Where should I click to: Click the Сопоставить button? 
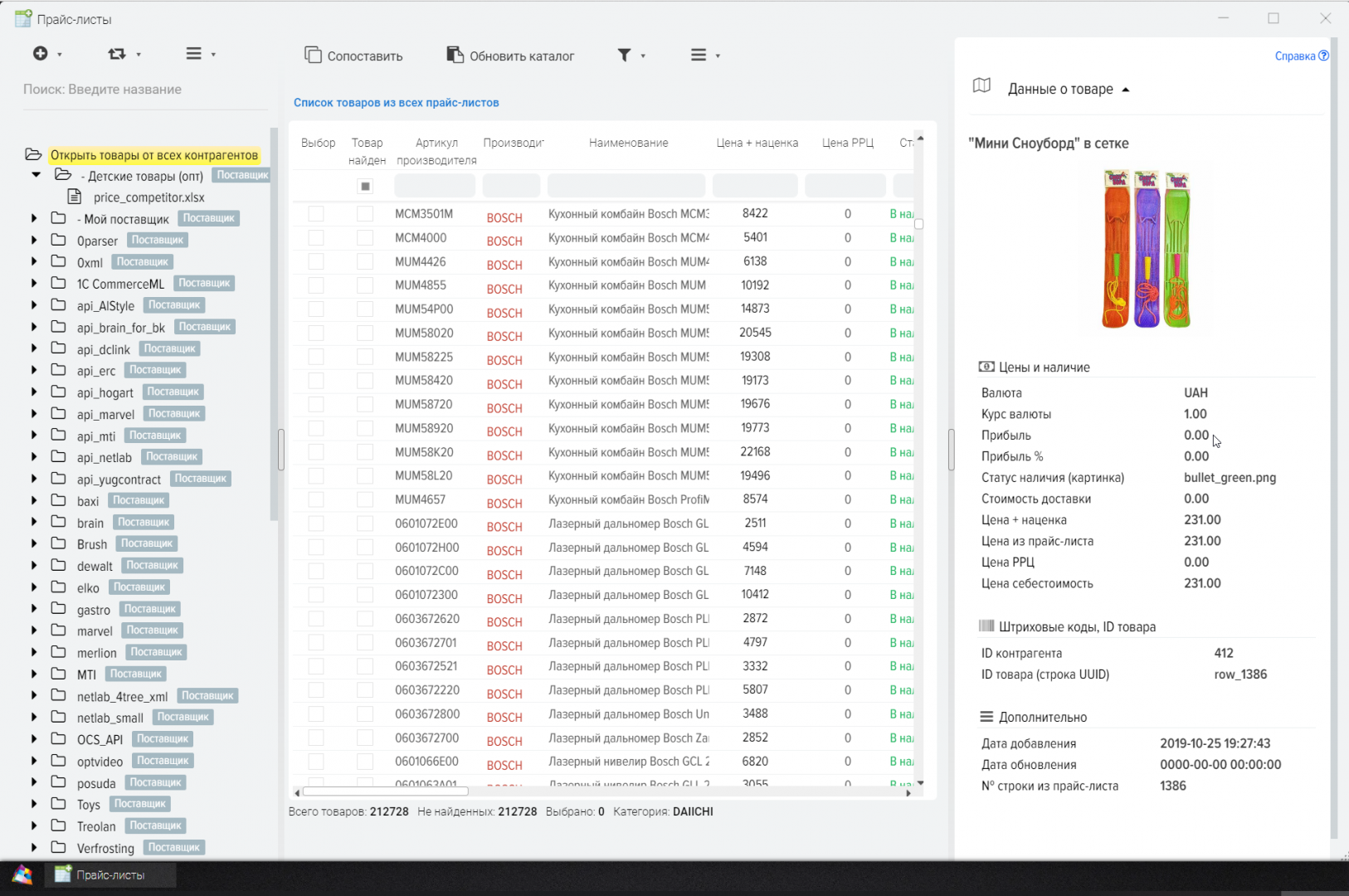[x=353, y=56]
